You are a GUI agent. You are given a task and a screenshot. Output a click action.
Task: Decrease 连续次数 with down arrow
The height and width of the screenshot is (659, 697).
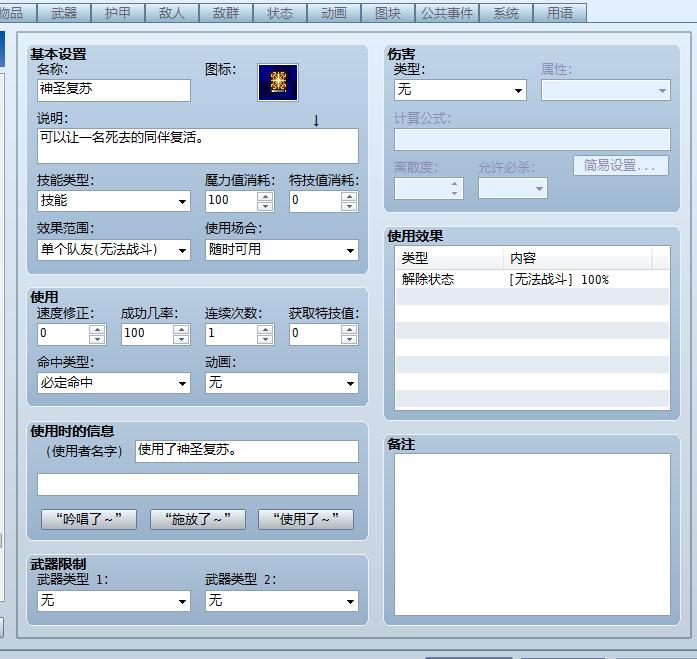pyautogui.click(x=265, y=339)
